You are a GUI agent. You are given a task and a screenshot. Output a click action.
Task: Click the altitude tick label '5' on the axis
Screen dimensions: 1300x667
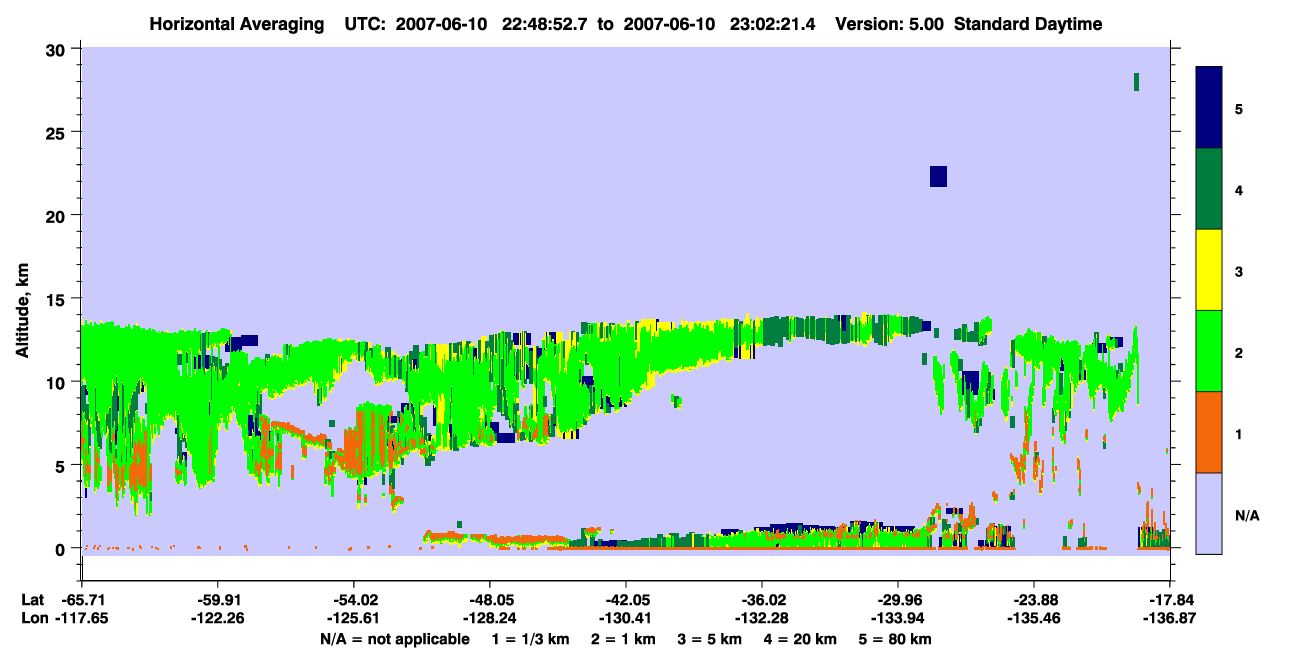point(62,465)
